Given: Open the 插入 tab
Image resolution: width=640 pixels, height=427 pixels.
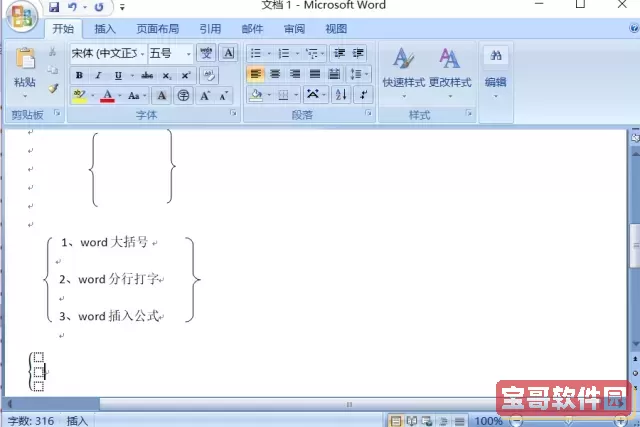Looking at the screenshot, I should 105,29.
